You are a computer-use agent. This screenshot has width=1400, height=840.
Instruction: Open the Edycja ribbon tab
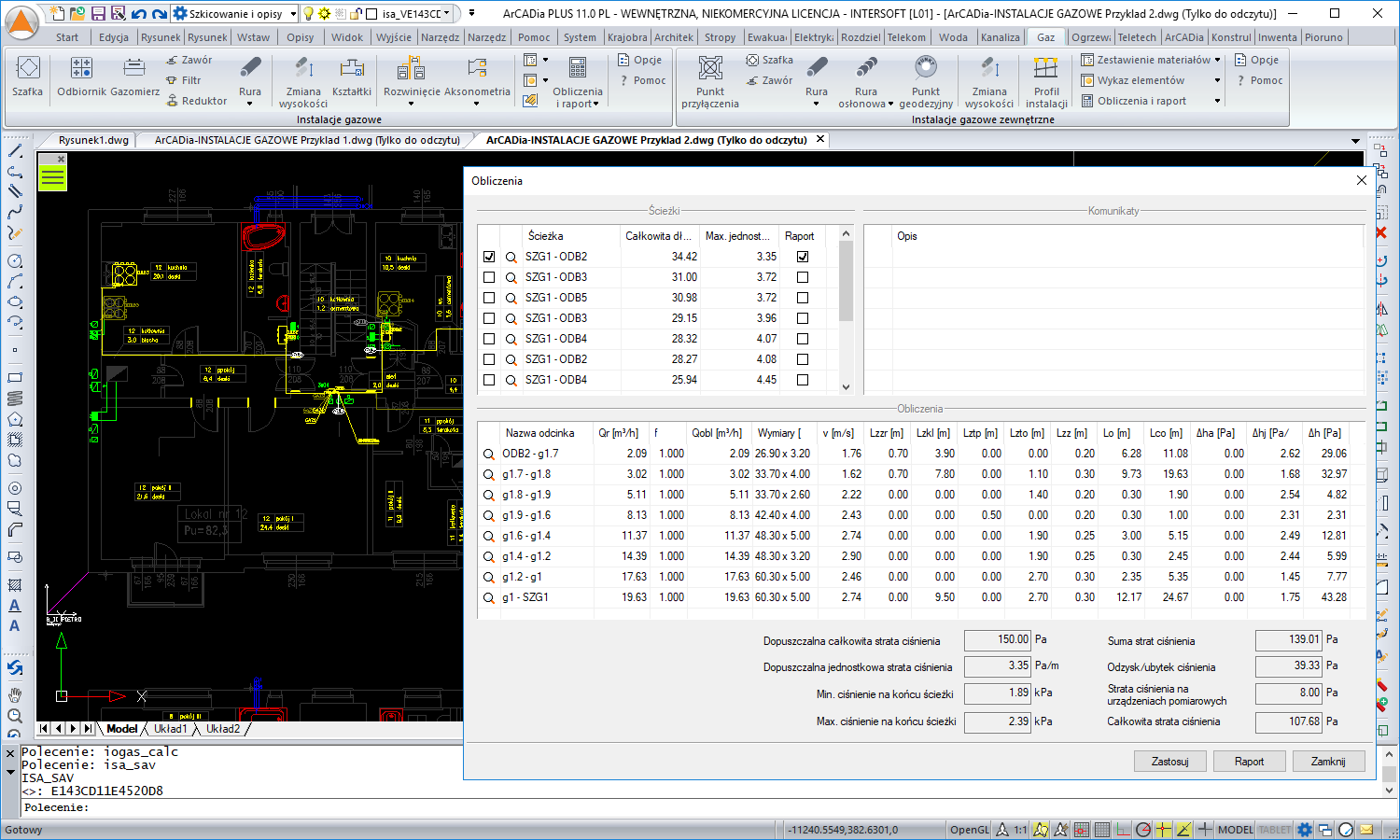pyautogui.click(x=114, y=37)
